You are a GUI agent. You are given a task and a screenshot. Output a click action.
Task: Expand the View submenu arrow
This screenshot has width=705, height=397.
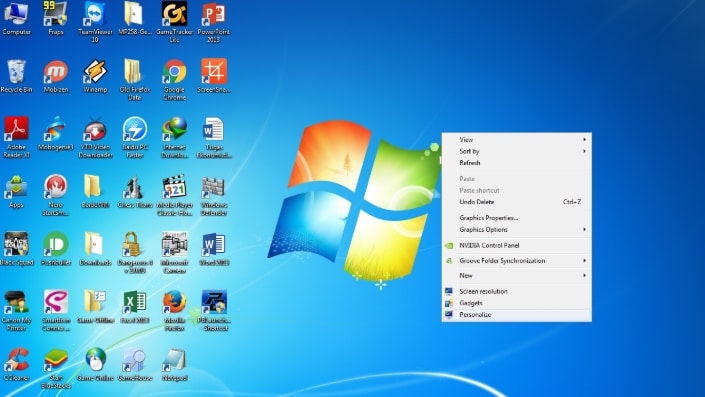[585, 139]
